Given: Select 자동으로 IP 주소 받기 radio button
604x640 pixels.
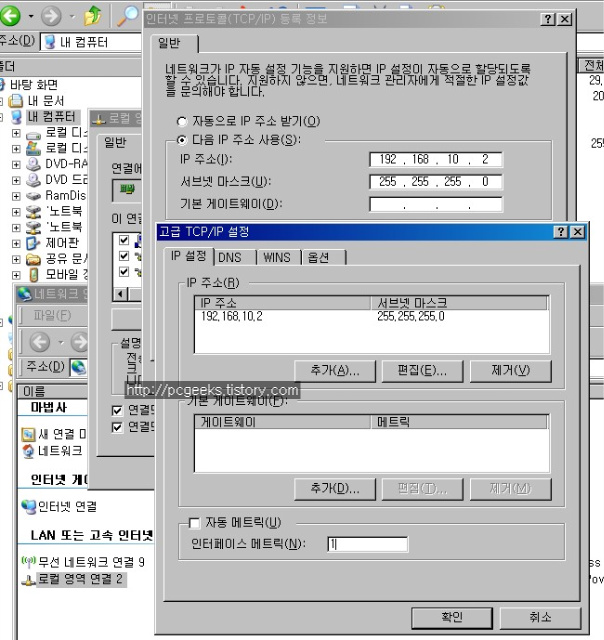Looking at the screenshot, I should tap(182, 121).
